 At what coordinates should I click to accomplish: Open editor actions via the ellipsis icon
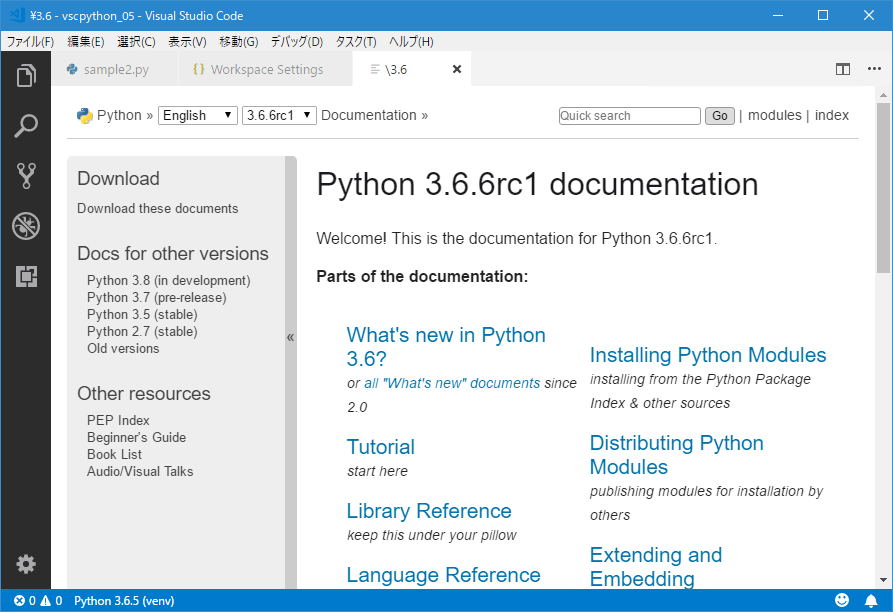(x=872, y=68)
